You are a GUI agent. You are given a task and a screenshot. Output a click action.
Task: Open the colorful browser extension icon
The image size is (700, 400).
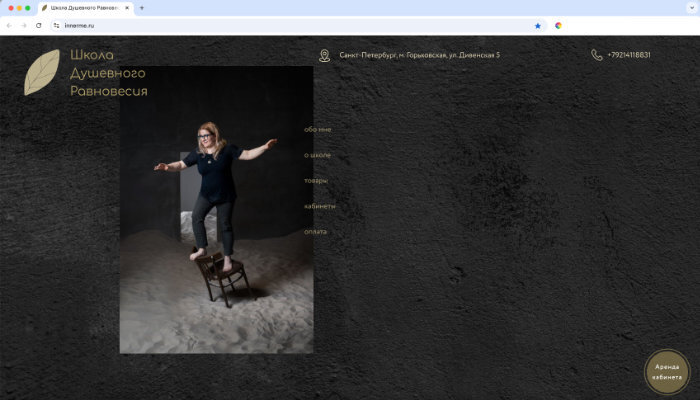[x=558, y=26]
